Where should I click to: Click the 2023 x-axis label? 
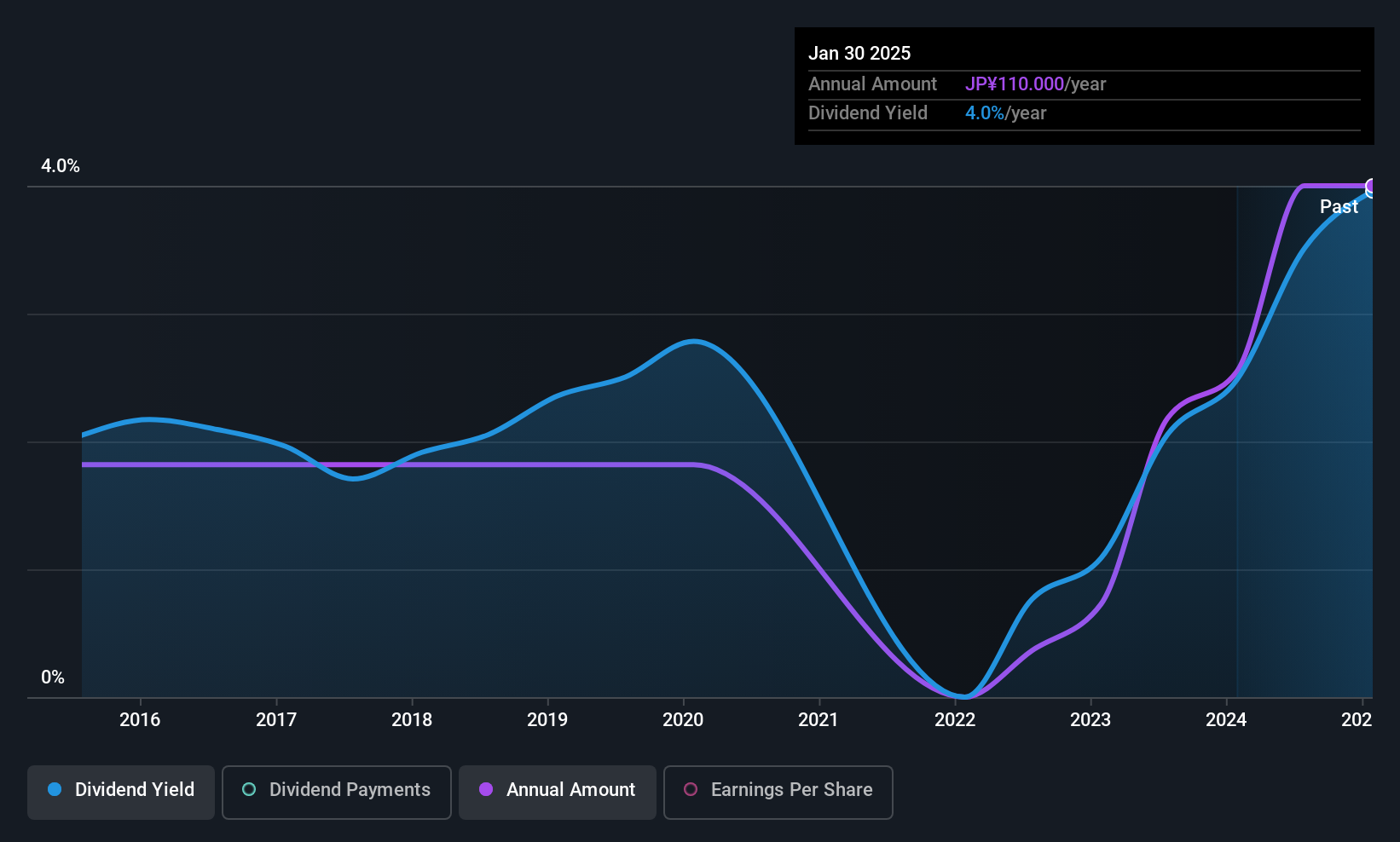click(1090, 720)
